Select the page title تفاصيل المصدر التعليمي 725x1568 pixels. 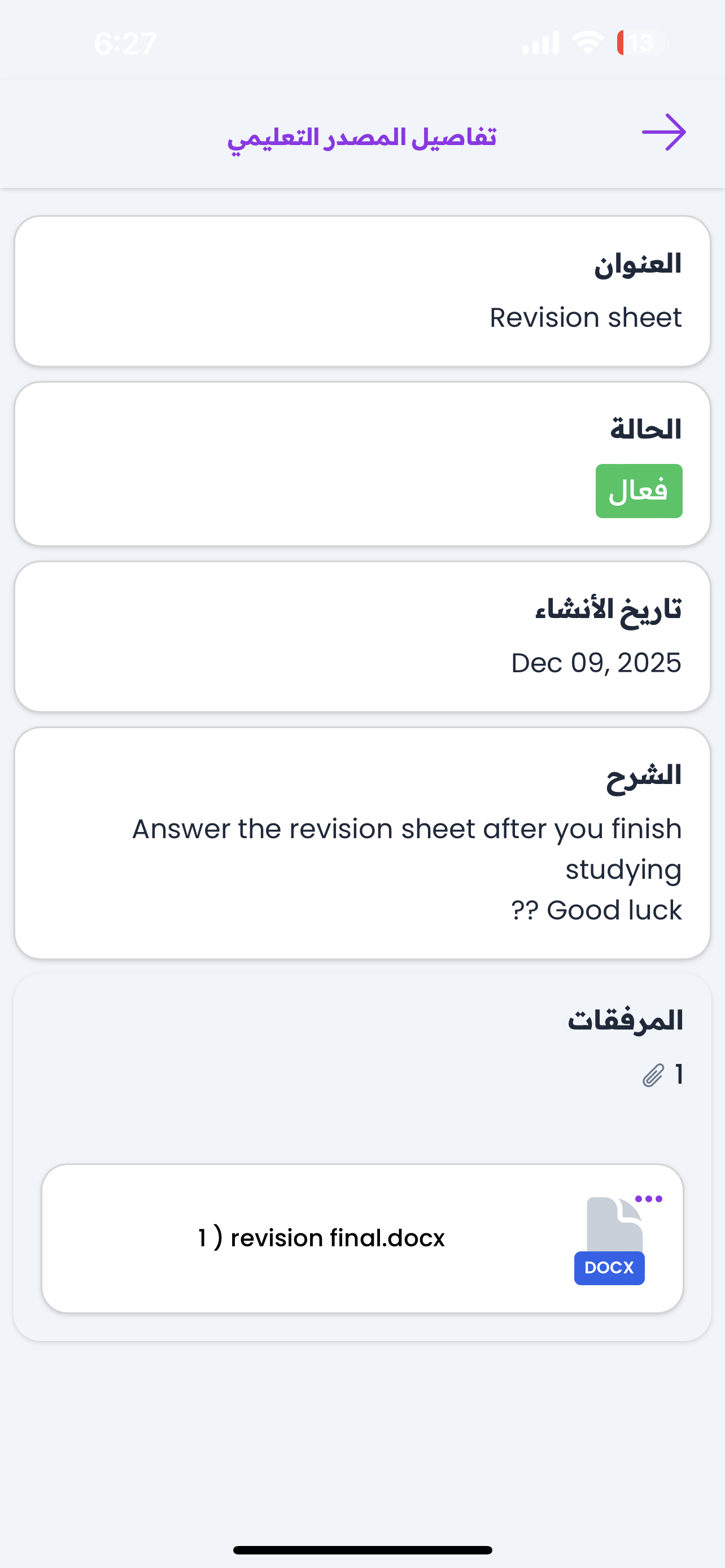361,137
